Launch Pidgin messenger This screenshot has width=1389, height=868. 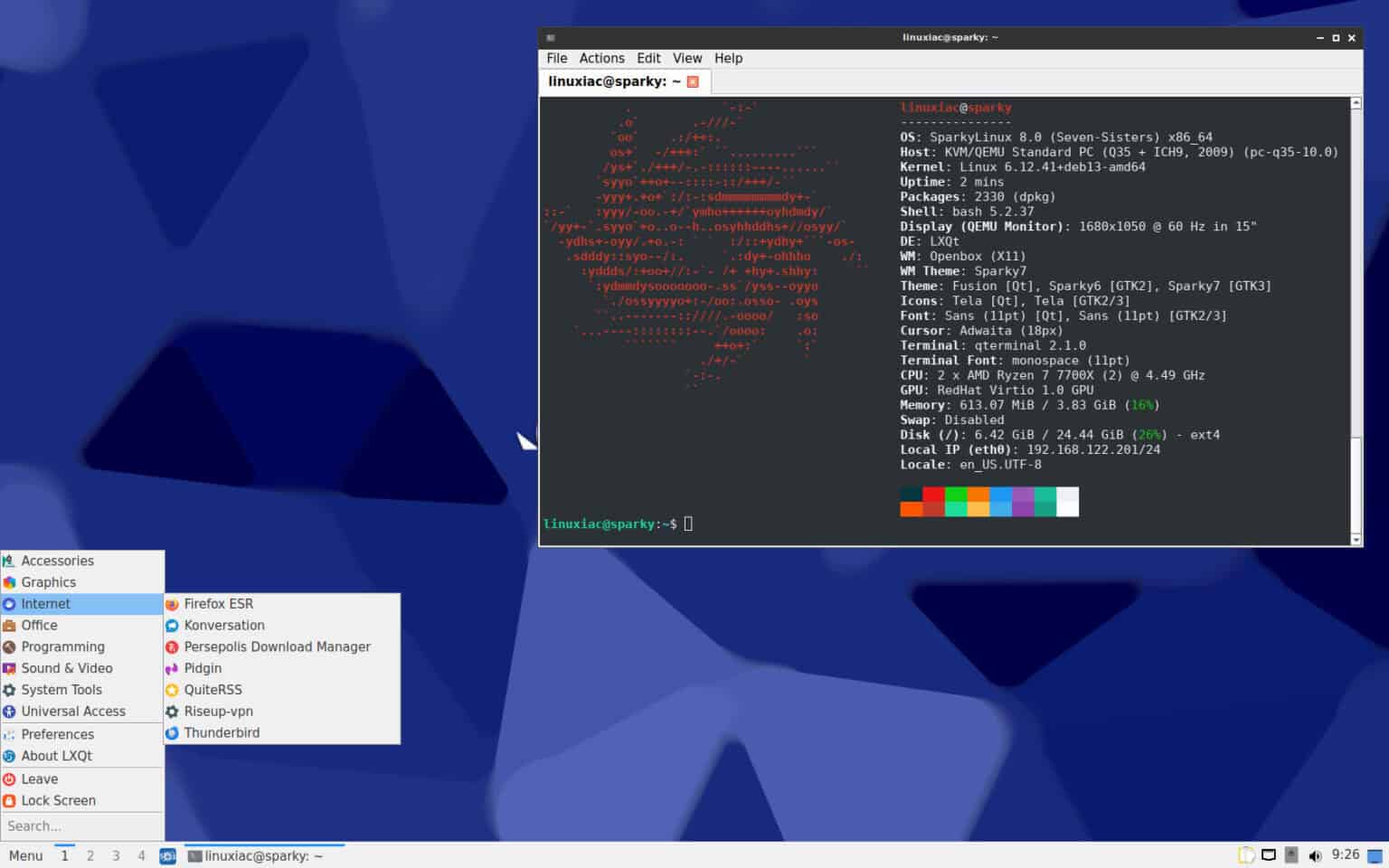203,668
